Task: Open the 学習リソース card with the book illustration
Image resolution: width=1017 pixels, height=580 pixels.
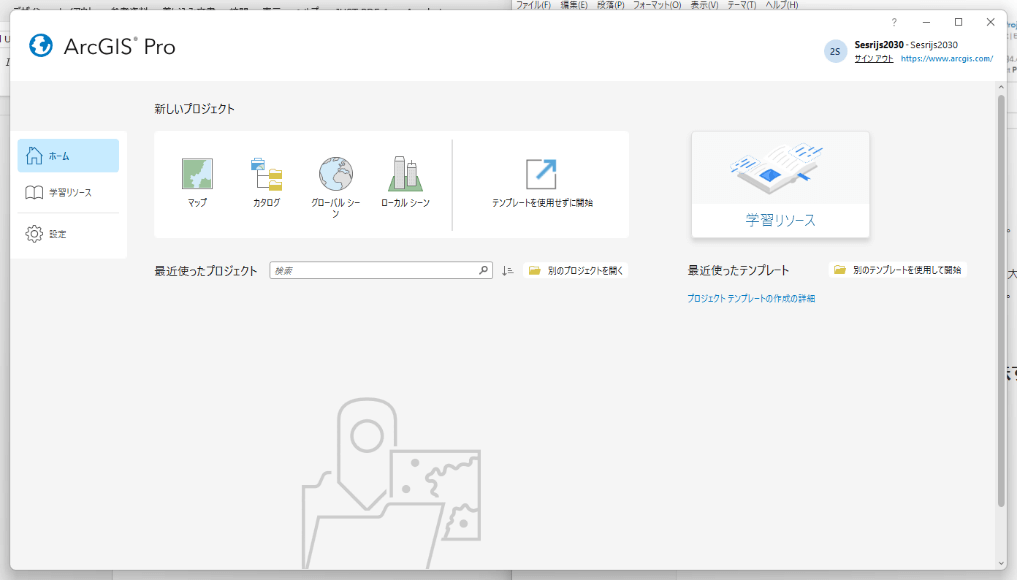Action: point(780,185)
